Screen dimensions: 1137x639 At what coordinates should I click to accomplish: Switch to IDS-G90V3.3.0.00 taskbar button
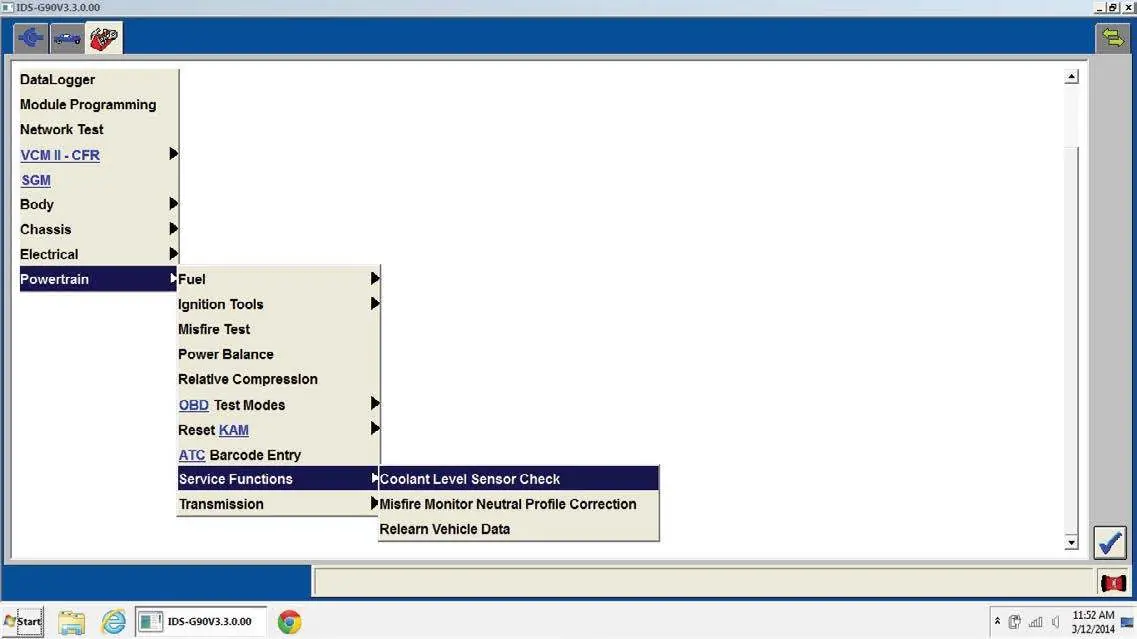(x=201, y=622)
